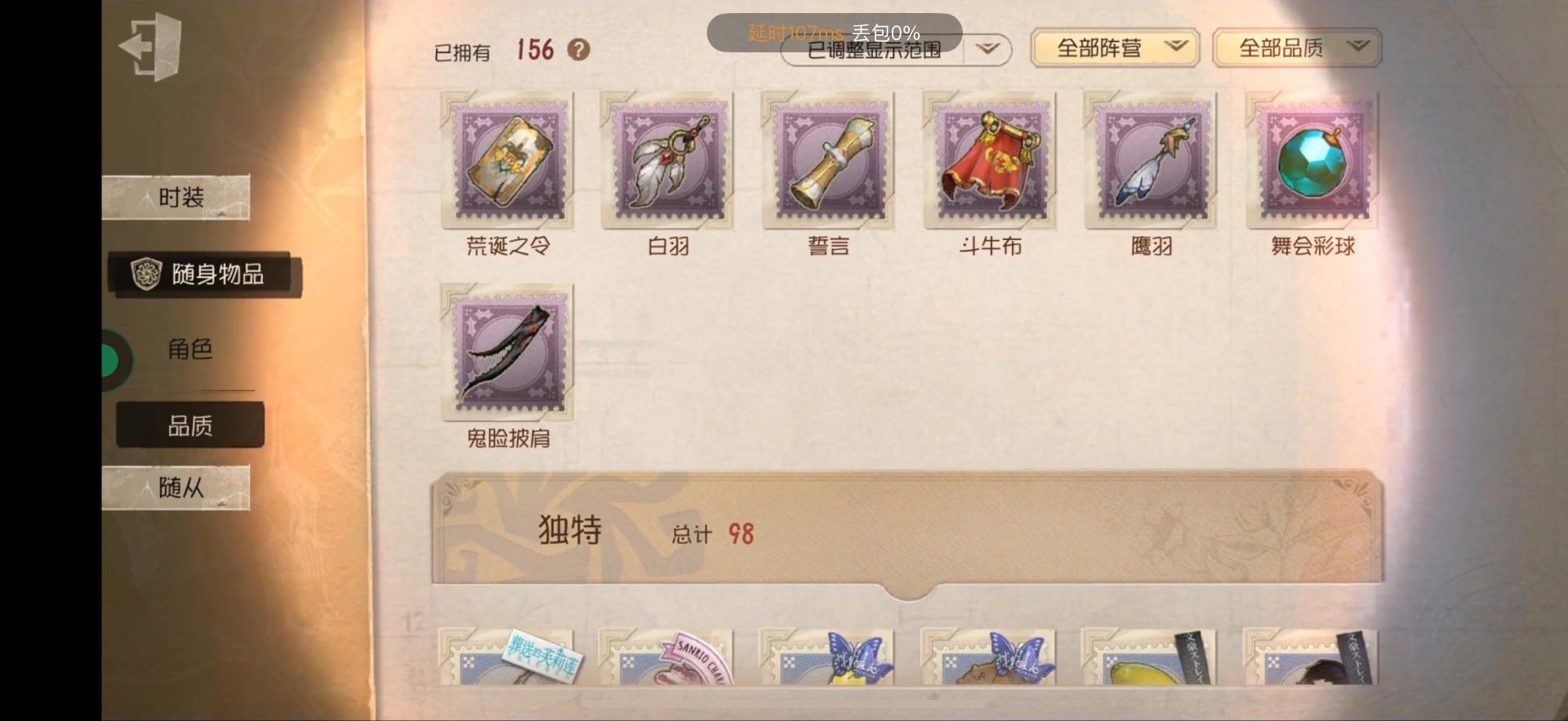Image resolution: width=1568 pixels, height=721 pixels.
Task: Open the 随从 pets tab
Action: click(x=176, y=488)
